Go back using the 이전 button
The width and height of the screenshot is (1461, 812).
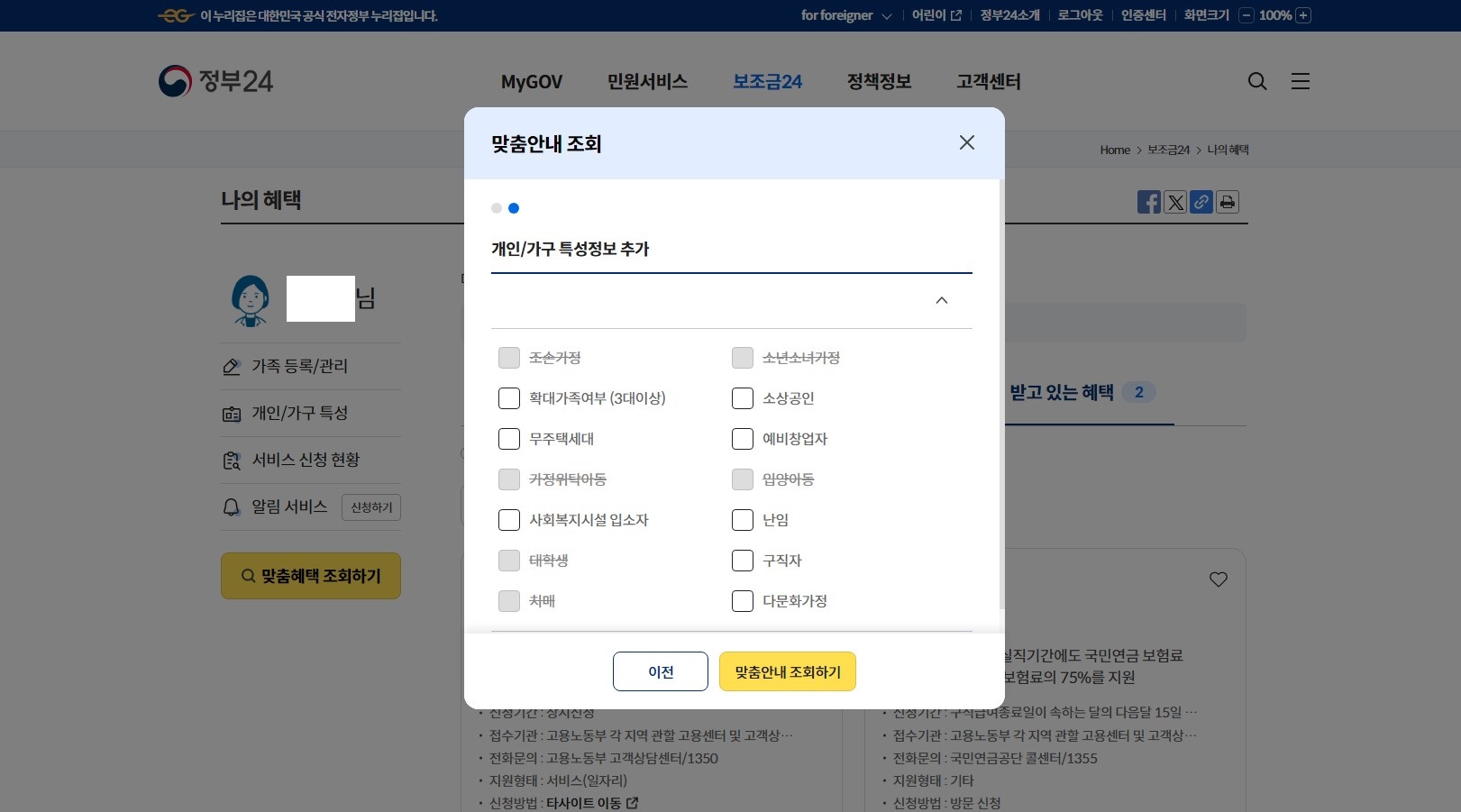[x=660, y=671]
